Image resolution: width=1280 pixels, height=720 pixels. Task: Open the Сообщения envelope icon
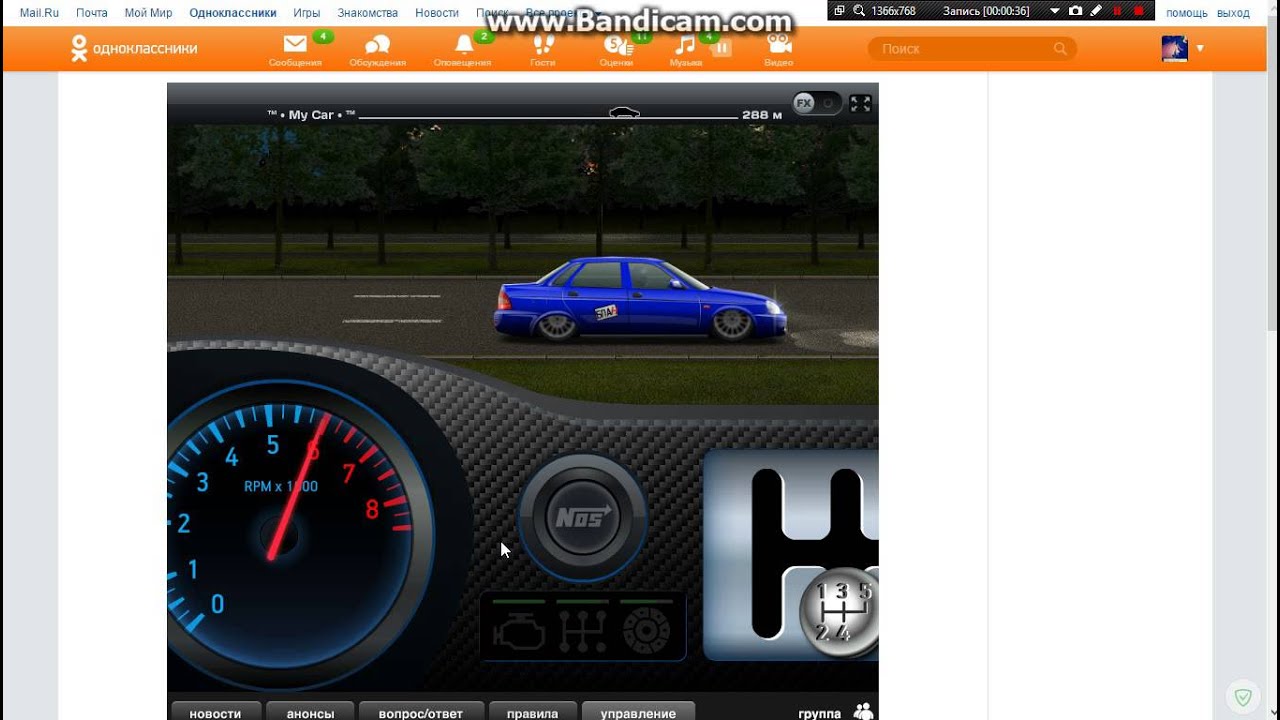tap(295, 45)
